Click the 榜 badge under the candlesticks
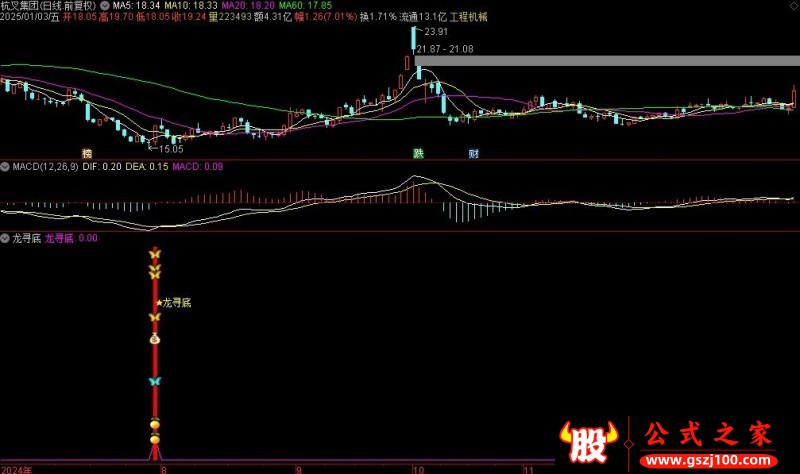800x474 pixels. coord(87,154)
